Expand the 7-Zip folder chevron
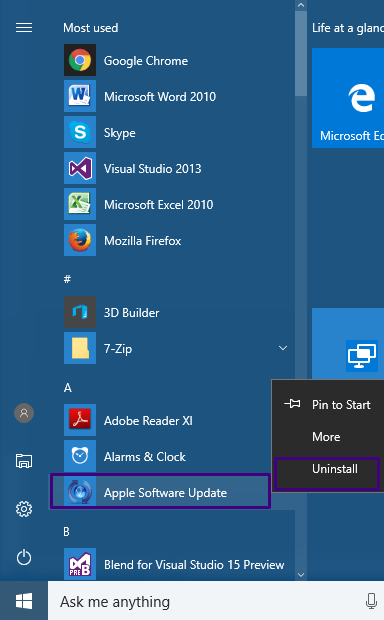This screenshot has width=384, height=620. pyautogui.click(x=283, y=348)
